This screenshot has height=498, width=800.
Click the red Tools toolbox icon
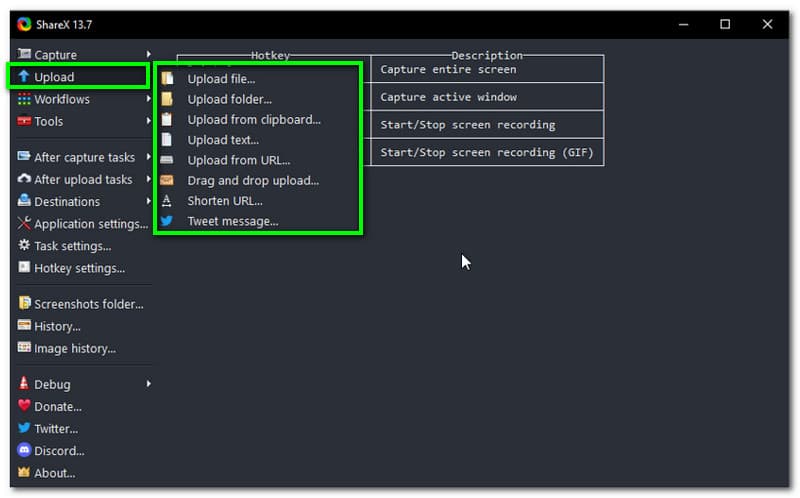tap(24, 121)
